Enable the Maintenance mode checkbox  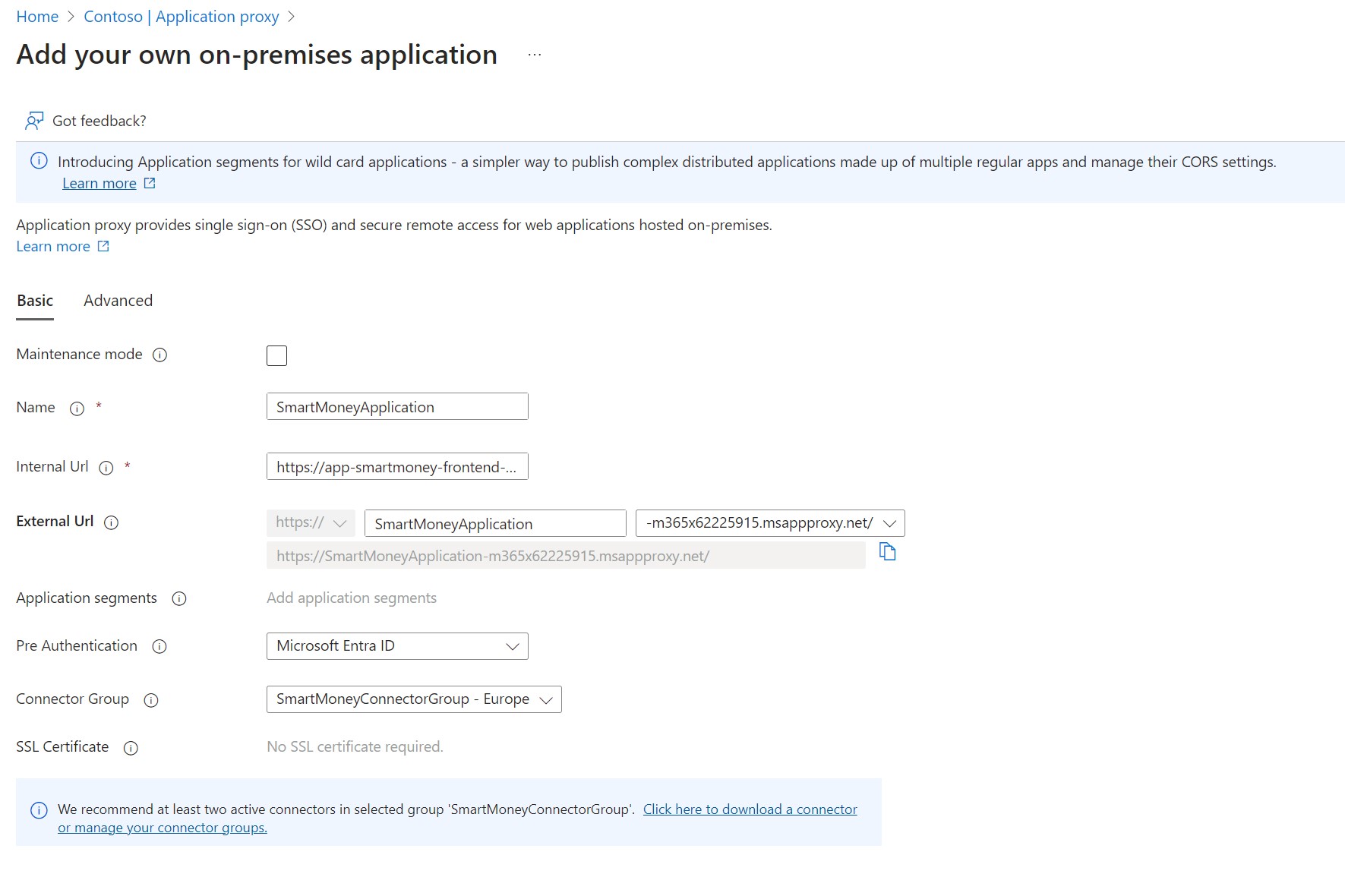tap(276, 355)
